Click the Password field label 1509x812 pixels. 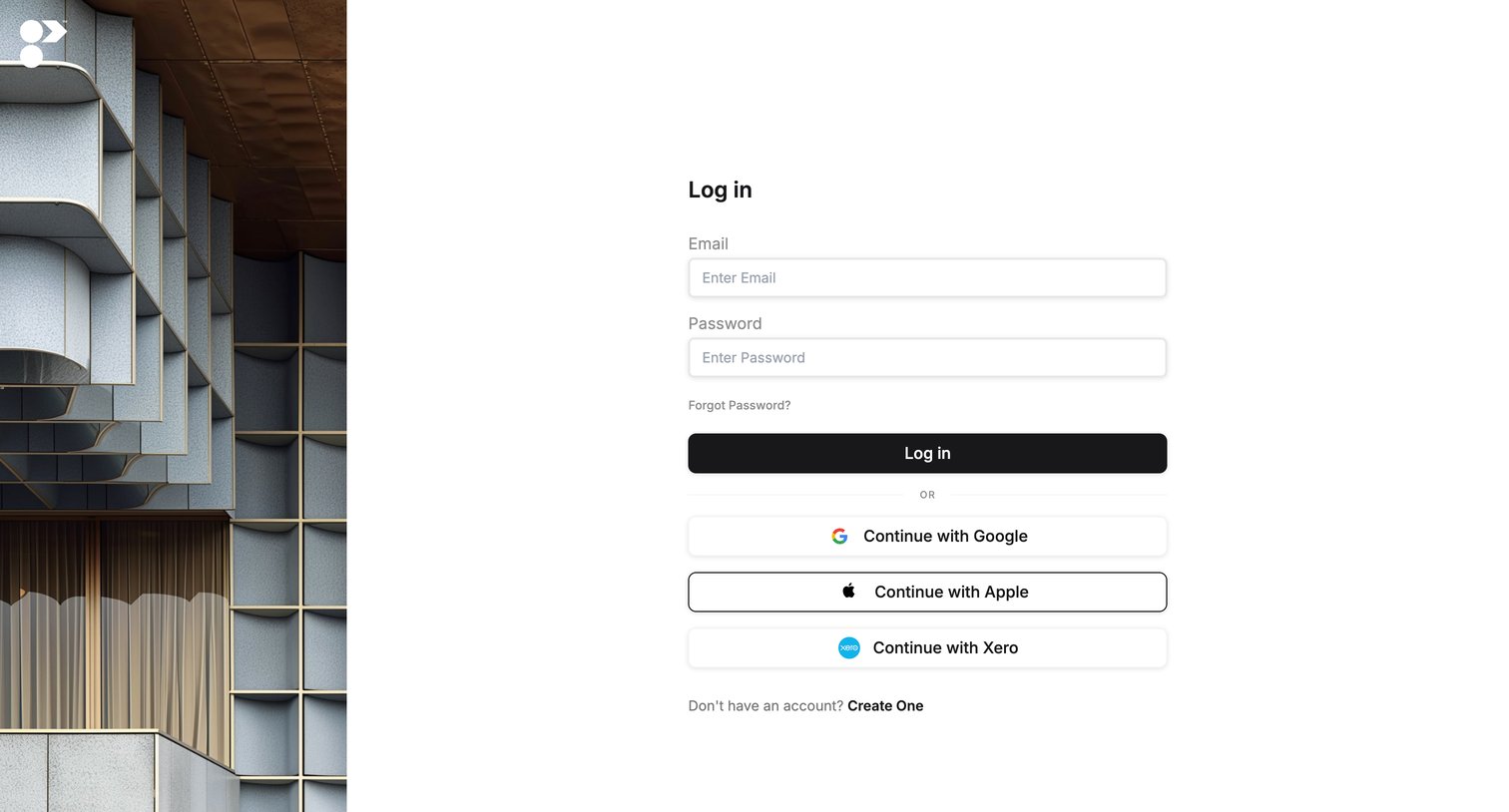725,324
